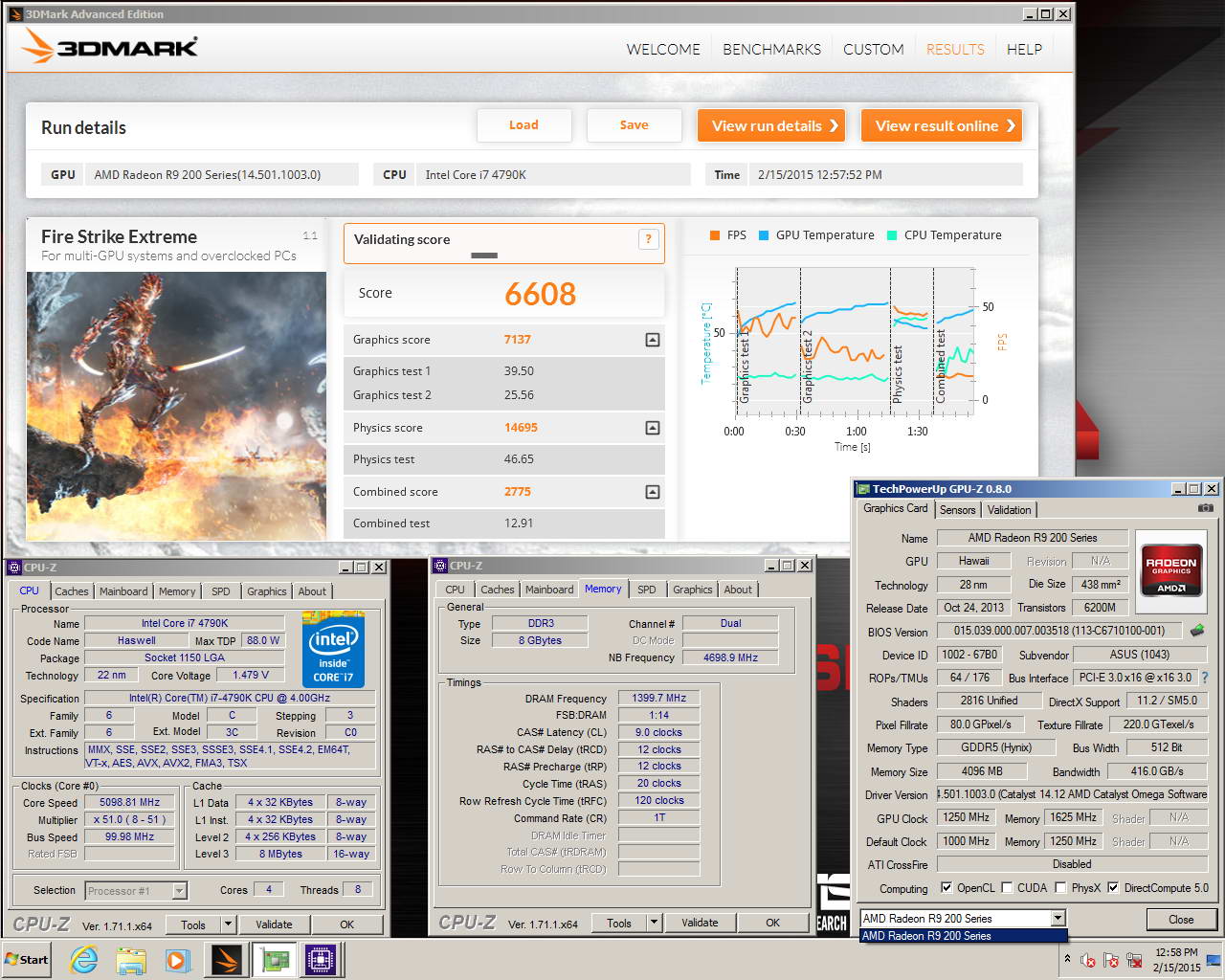This screenshot has width=1225, height=980.
Task: Switch to 3DMark on the taskbar
Action: point(227,960)
